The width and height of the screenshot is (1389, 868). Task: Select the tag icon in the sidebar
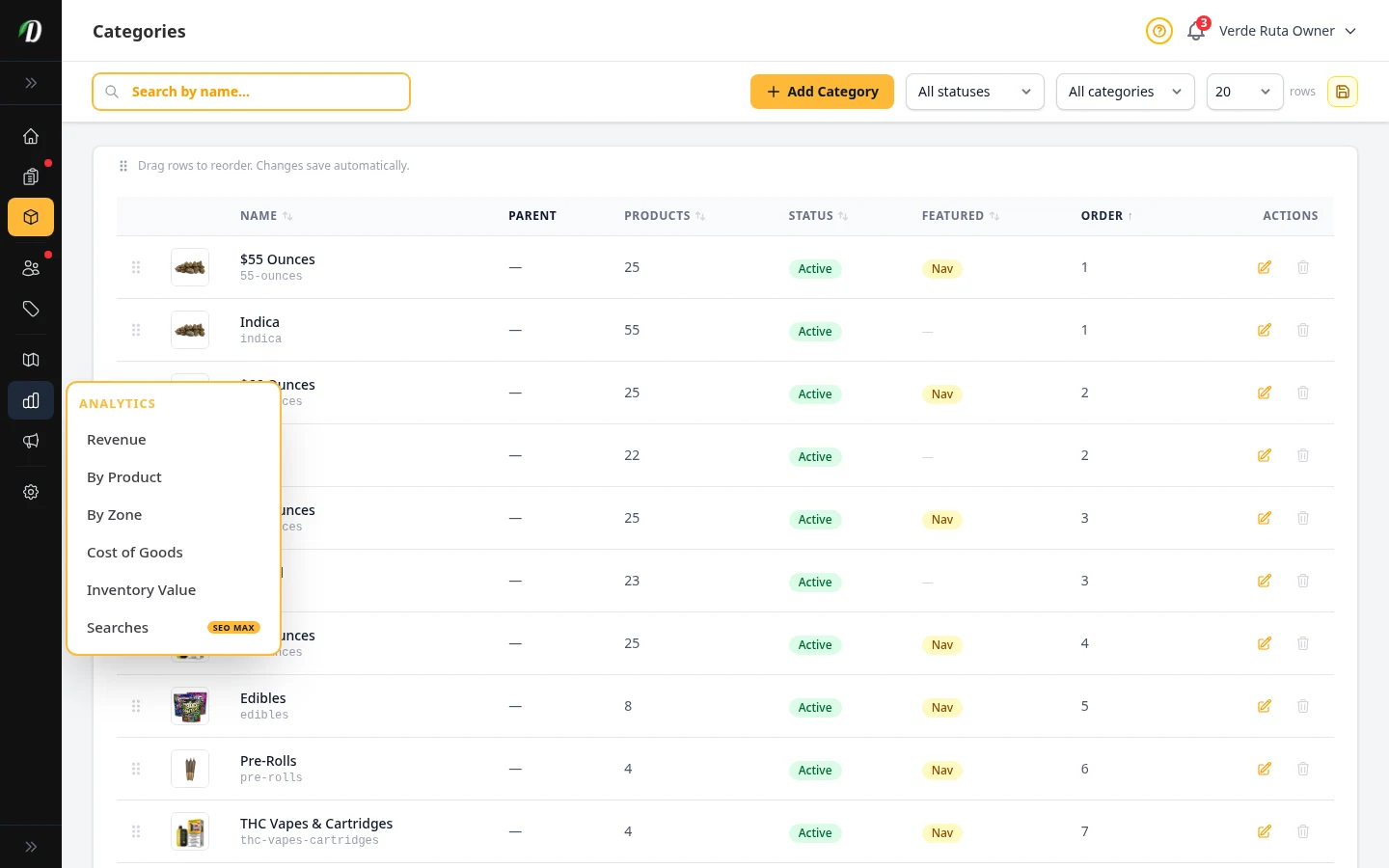point(31,310)
